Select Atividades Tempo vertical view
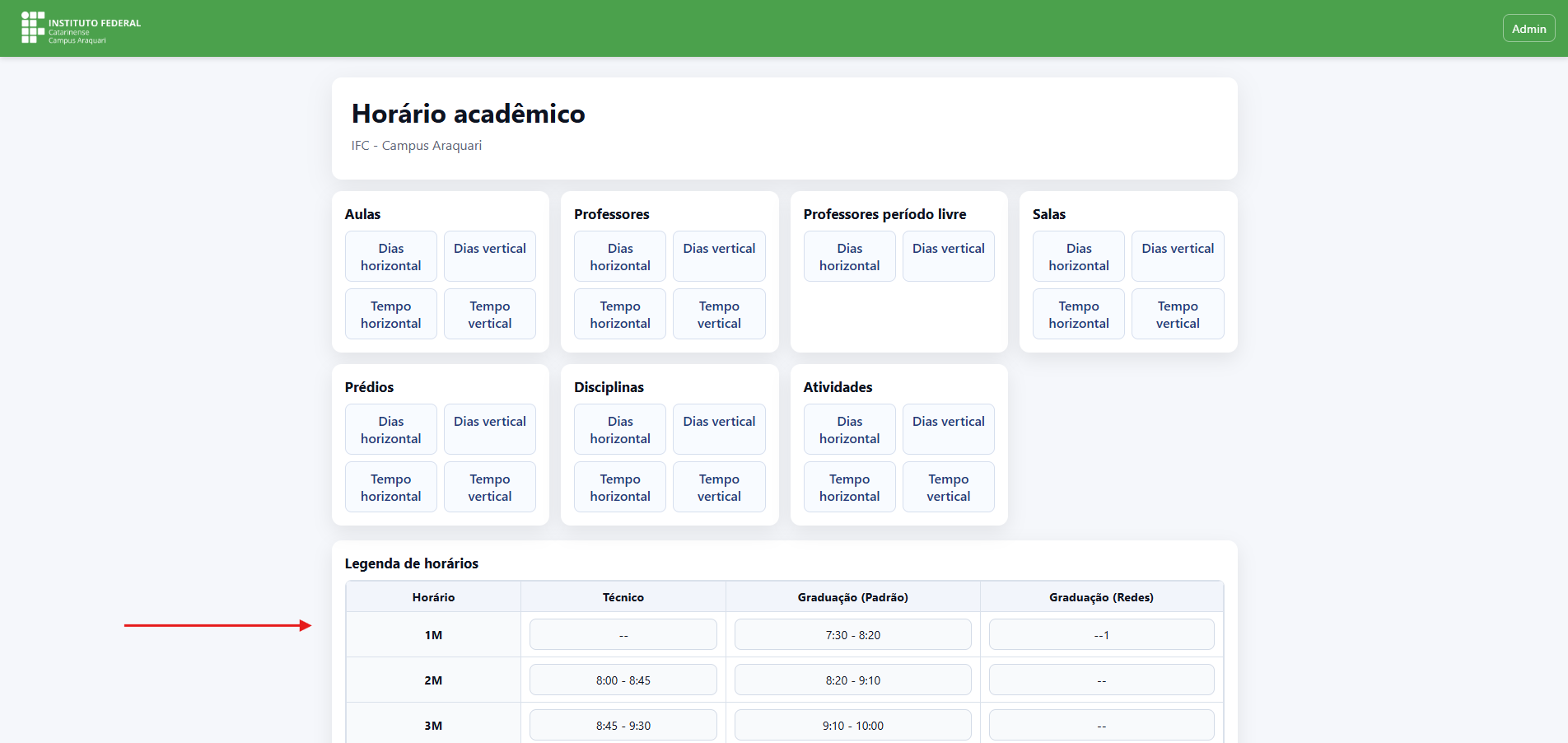1568x743 pixels. (948, 488)
